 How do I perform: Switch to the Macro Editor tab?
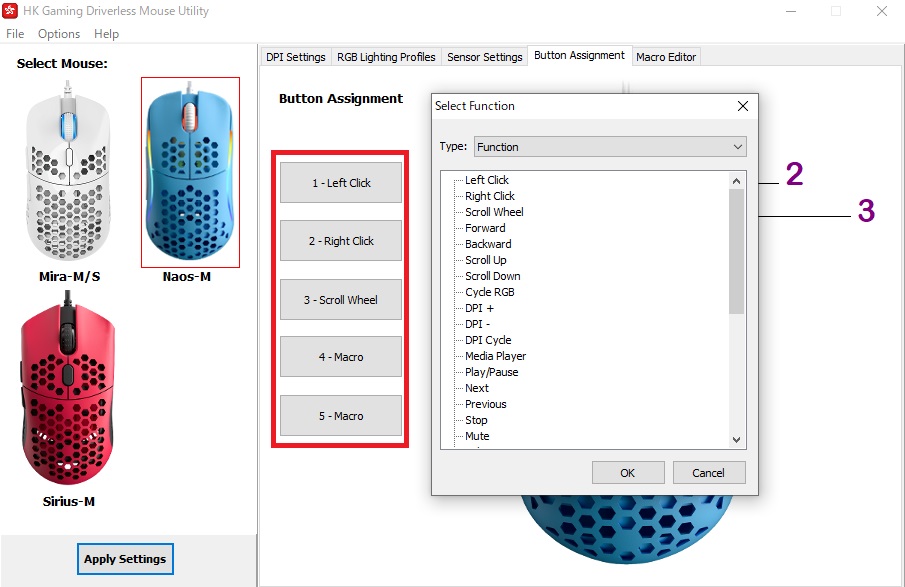point(666,57)
